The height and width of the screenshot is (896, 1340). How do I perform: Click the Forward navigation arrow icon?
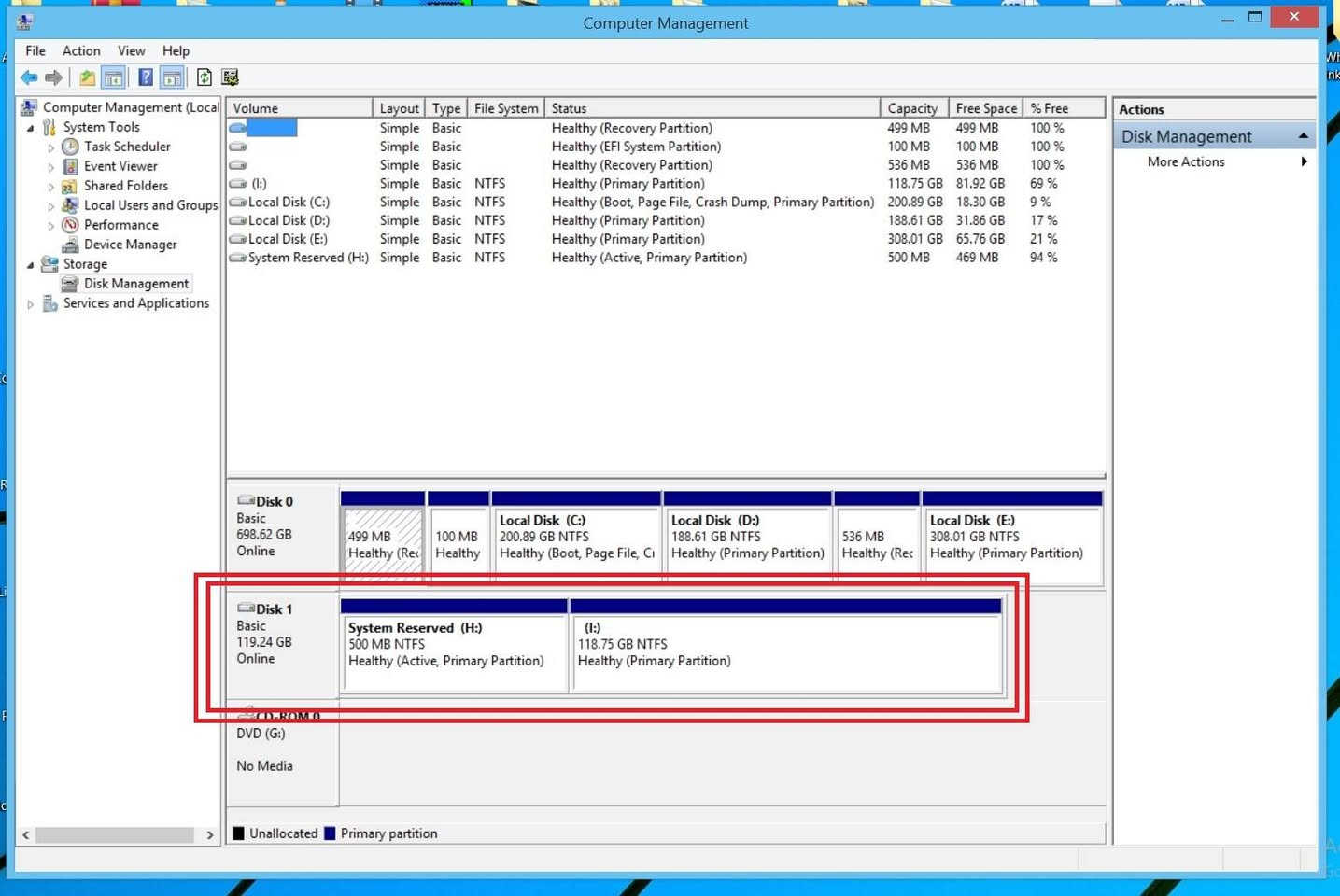coord(52,77)
